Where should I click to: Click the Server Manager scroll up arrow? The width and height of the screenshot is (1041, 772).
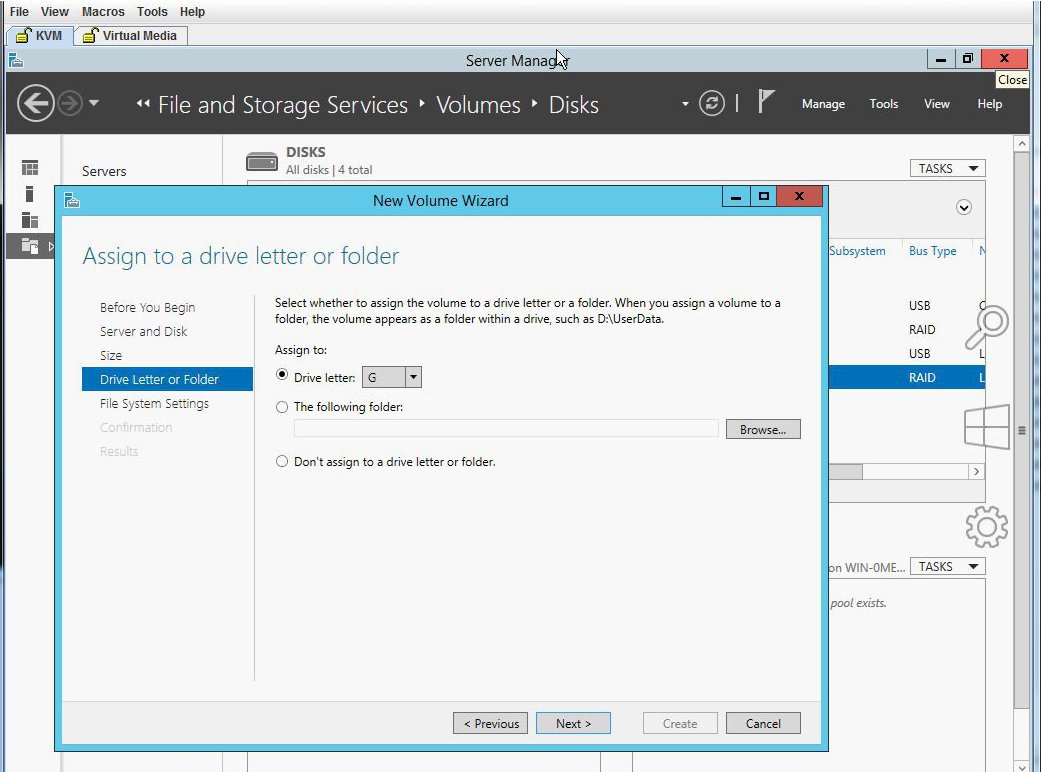[1022, 143]
